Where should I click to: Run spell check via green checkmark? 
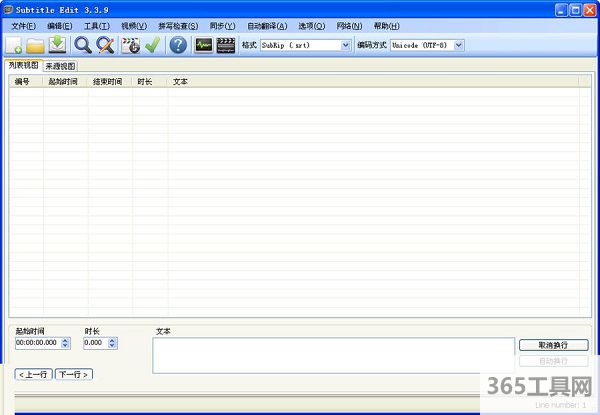coord(152,45)
